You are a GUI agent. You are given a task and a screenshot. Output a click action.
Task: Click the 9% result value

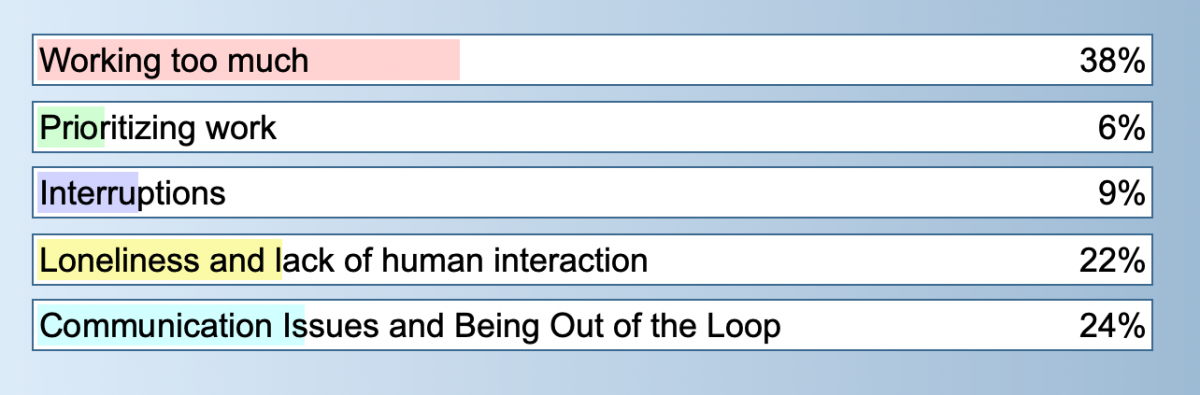click(1120, 193)
